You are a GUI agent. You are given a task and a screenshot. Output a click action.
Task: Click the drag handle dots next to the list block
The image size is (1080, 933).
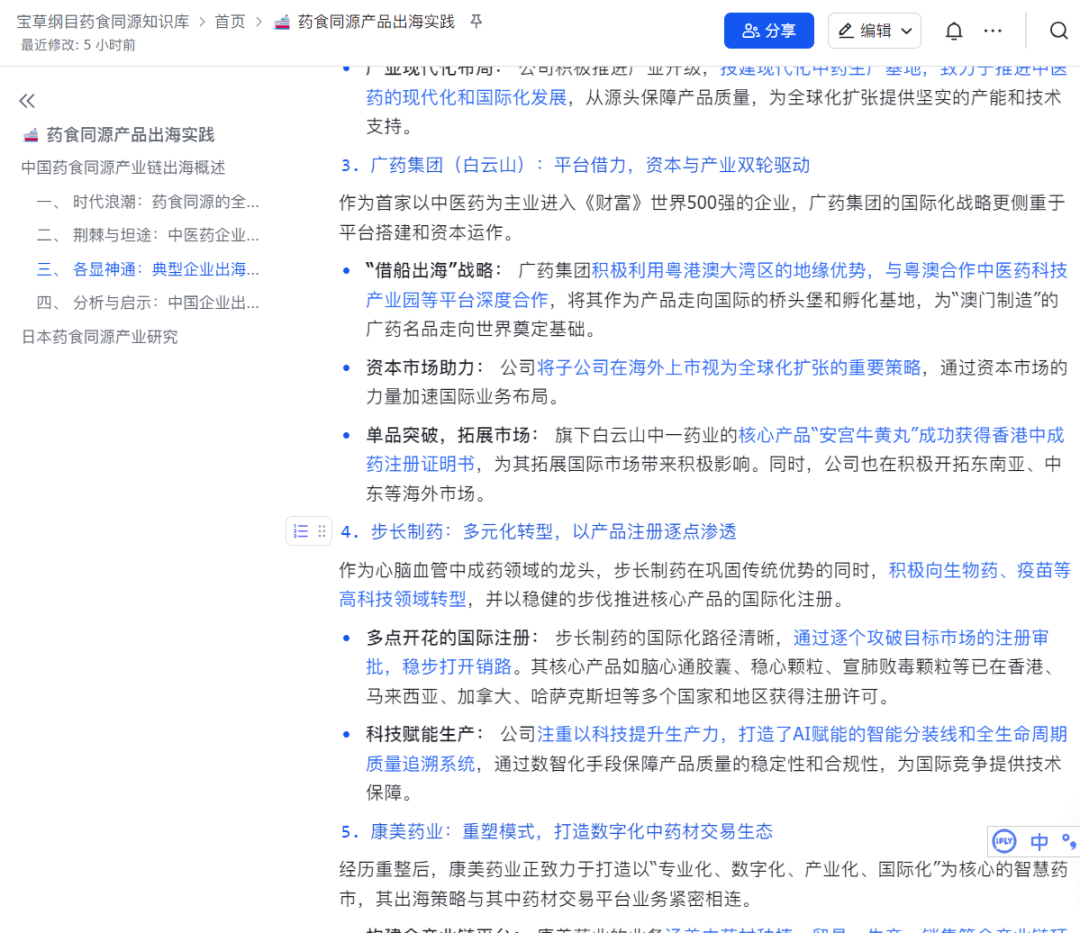click(320, 531)
